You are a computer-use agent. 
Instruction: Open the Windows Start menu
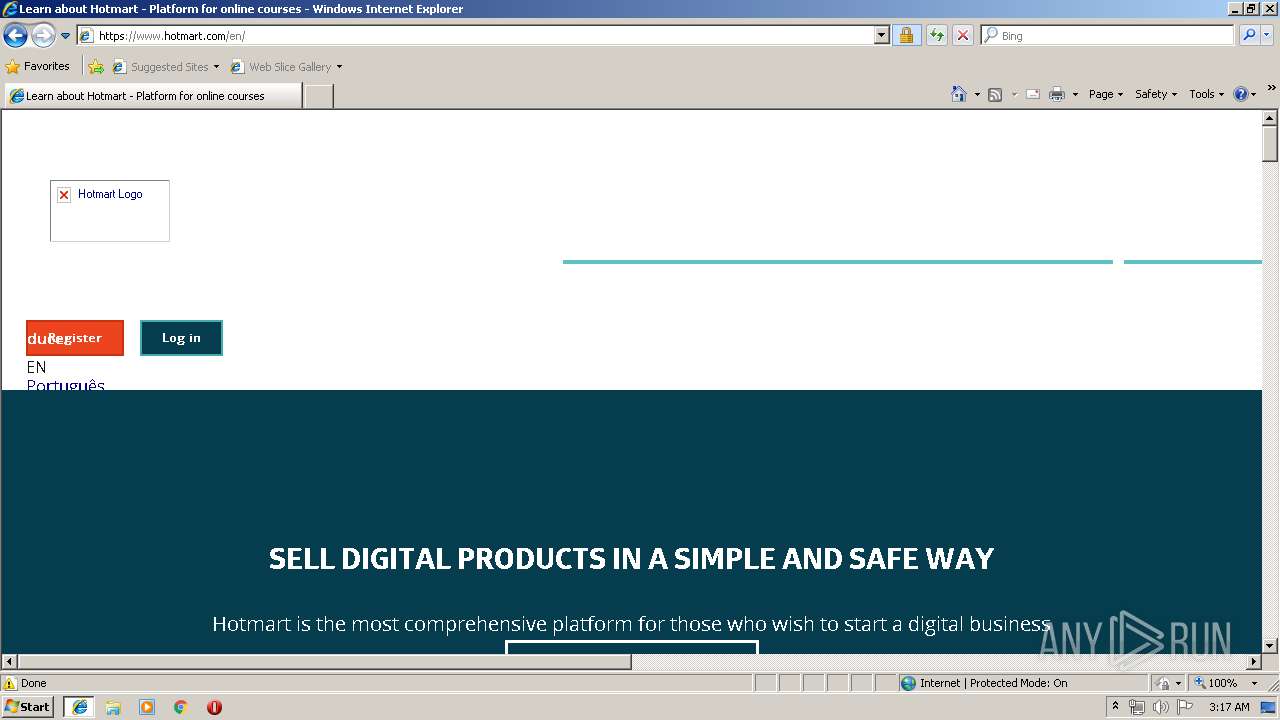(27, 707)
